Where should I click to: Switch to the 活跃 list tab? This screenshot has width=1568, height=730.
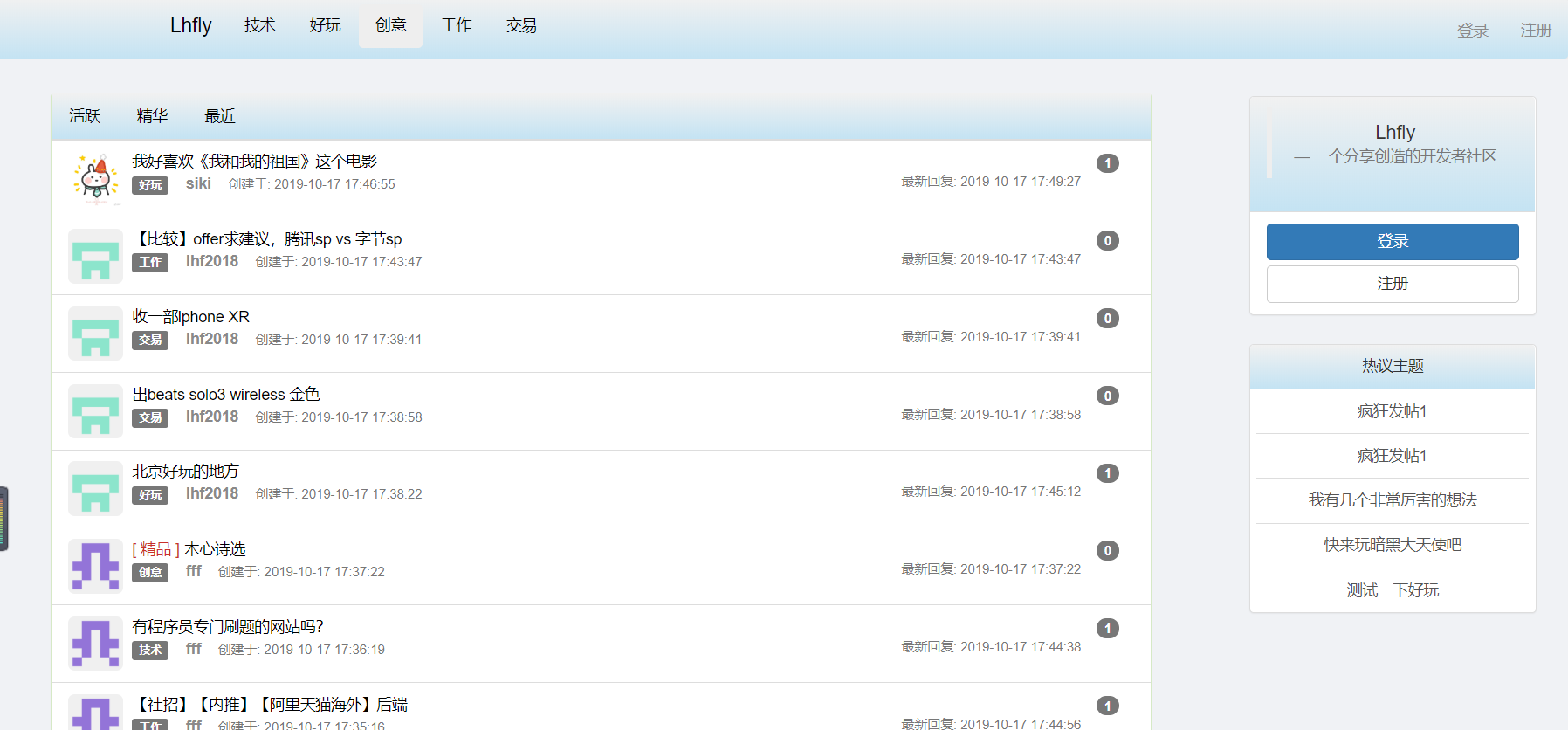pos(85,116)
